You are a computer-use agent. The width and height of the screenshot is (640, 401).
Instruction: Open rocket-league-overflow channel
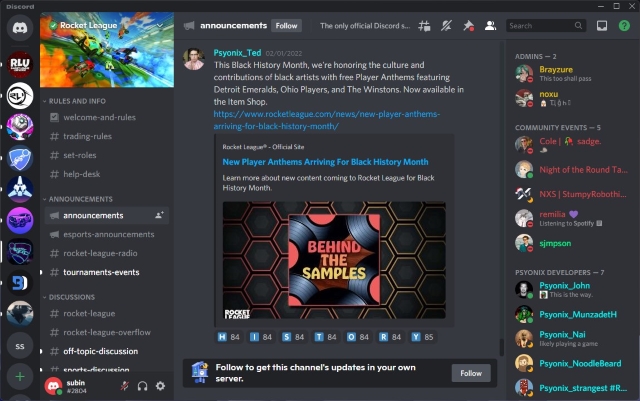[x=107, y=332]
